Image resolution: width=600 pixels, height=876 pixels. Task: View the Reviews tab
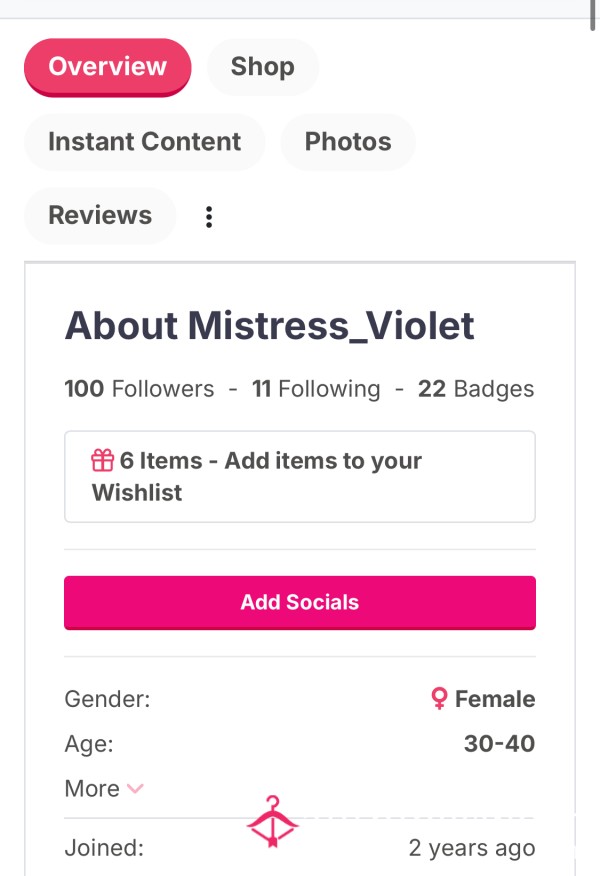[x=100, y=216]
